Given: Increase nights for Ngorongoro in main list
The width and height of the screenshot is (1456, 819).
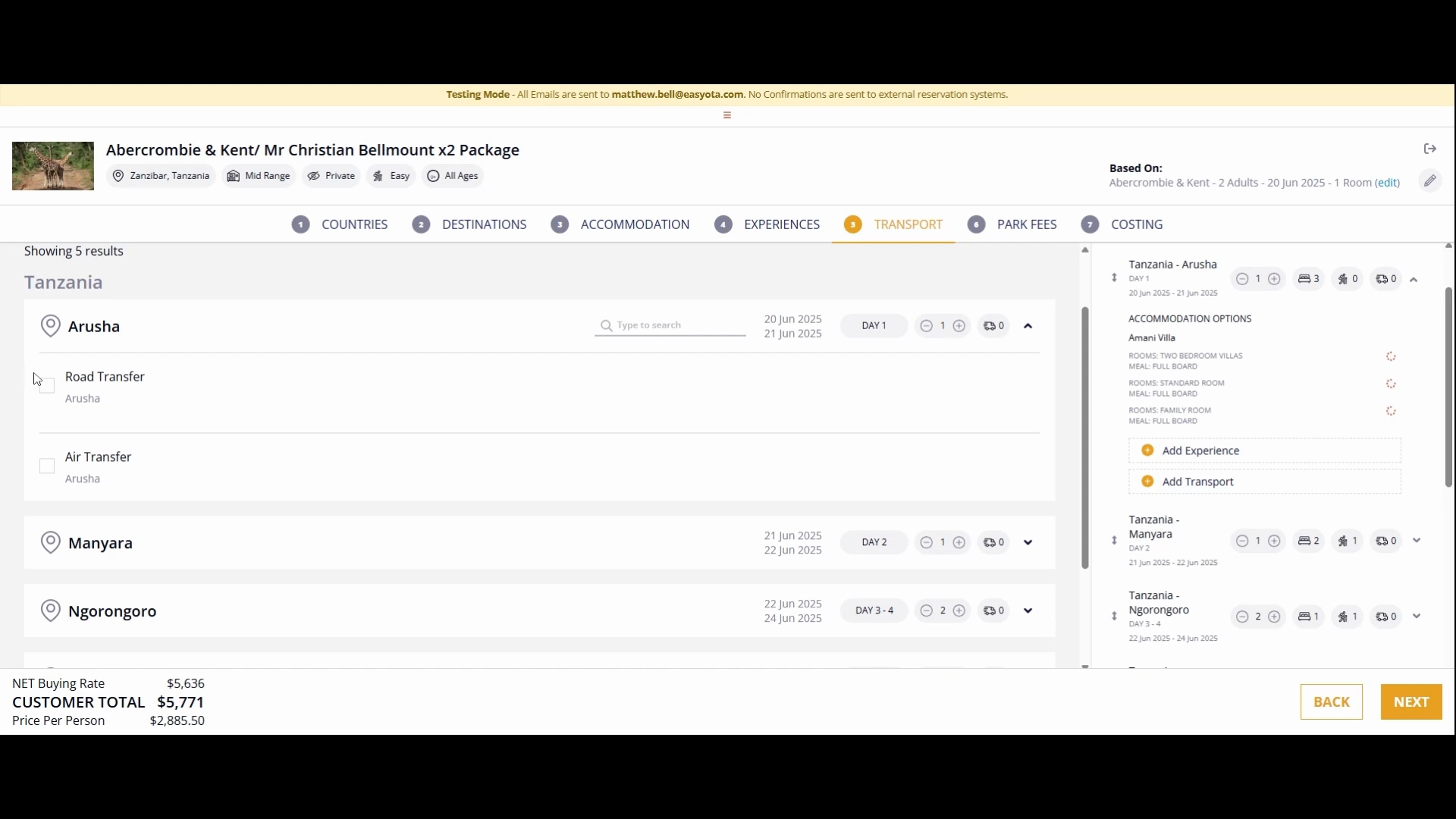Looking at the screenshot, I should (959, 611).
